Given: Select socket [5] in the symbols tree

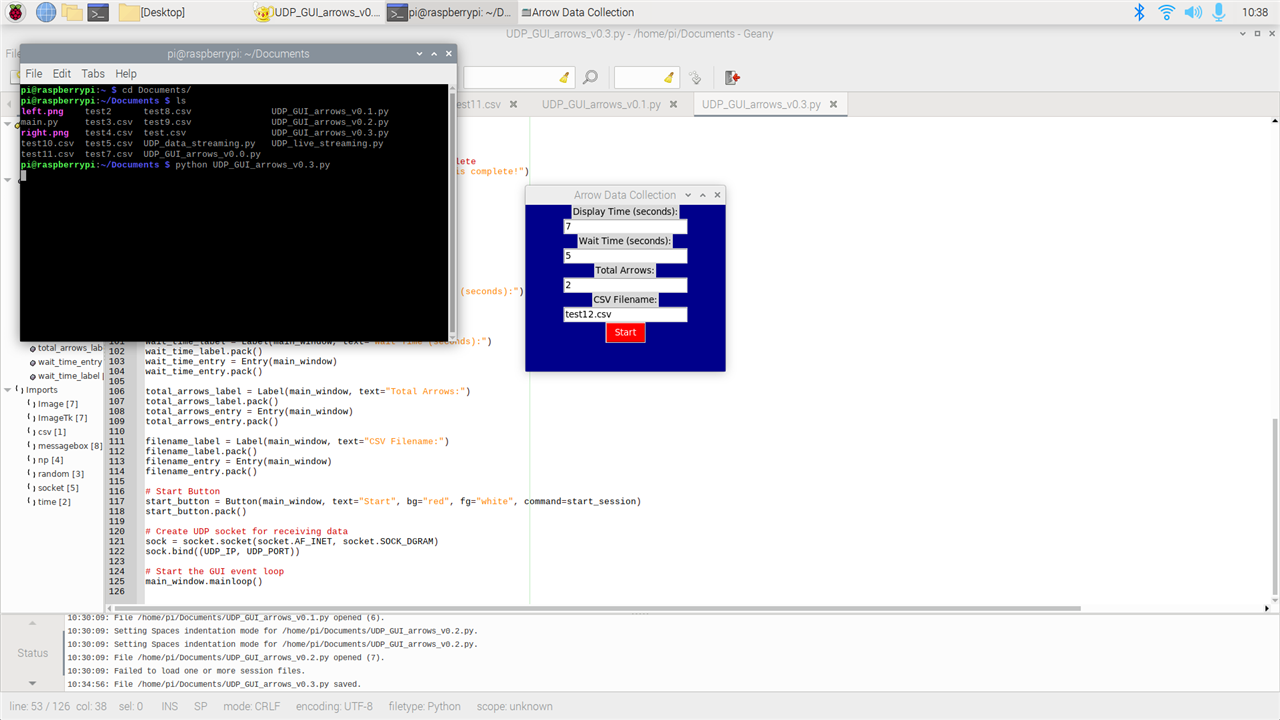Looking at the screenshot, I should point(58,488).
